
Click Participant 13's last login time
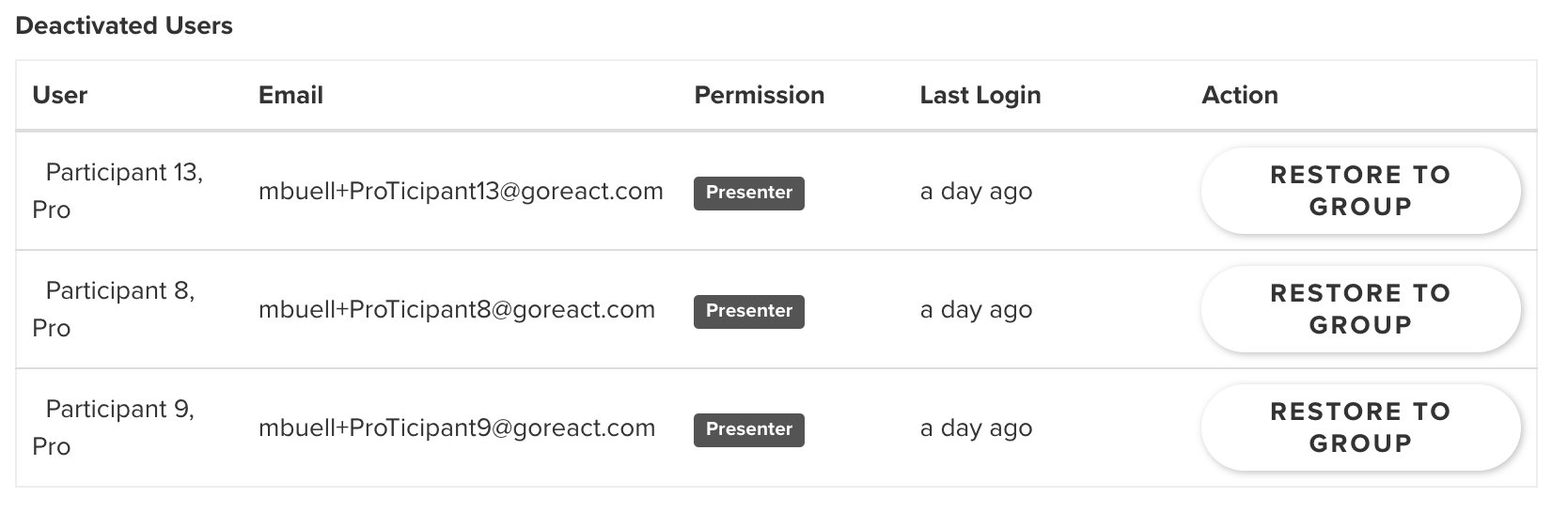point(976,192)
